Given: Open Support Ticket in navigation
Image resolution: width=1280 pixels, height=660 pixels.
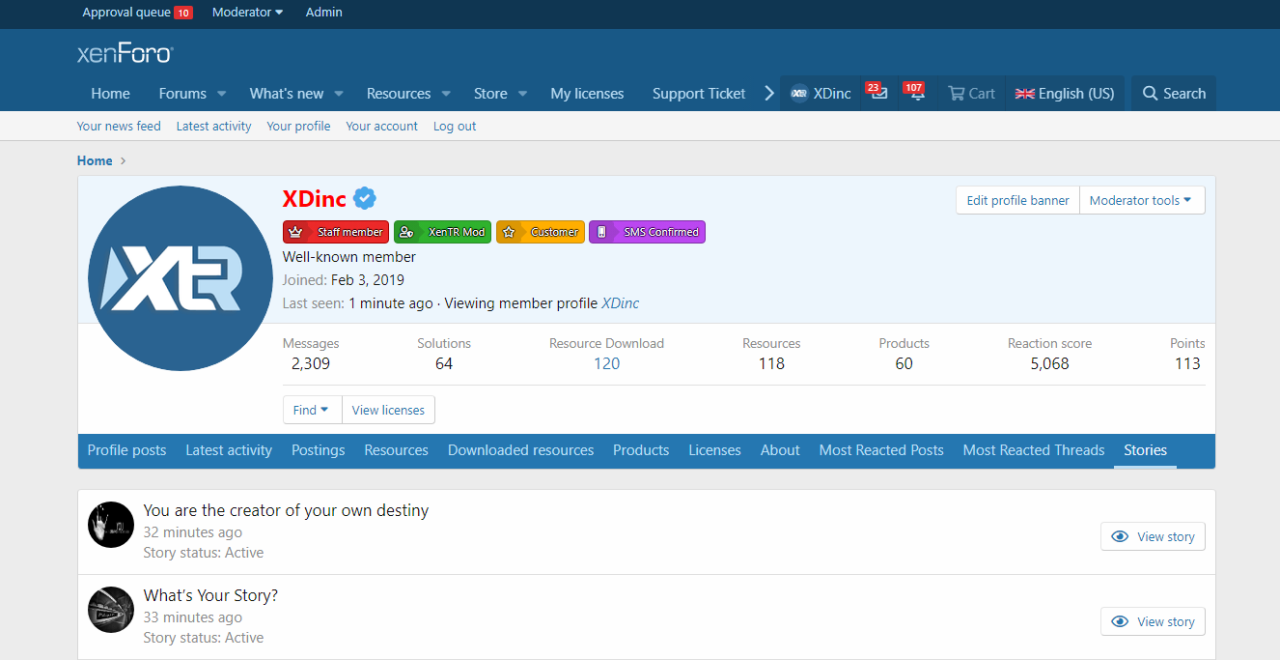Looking at the screenshot, I should (x=699, y=93).
